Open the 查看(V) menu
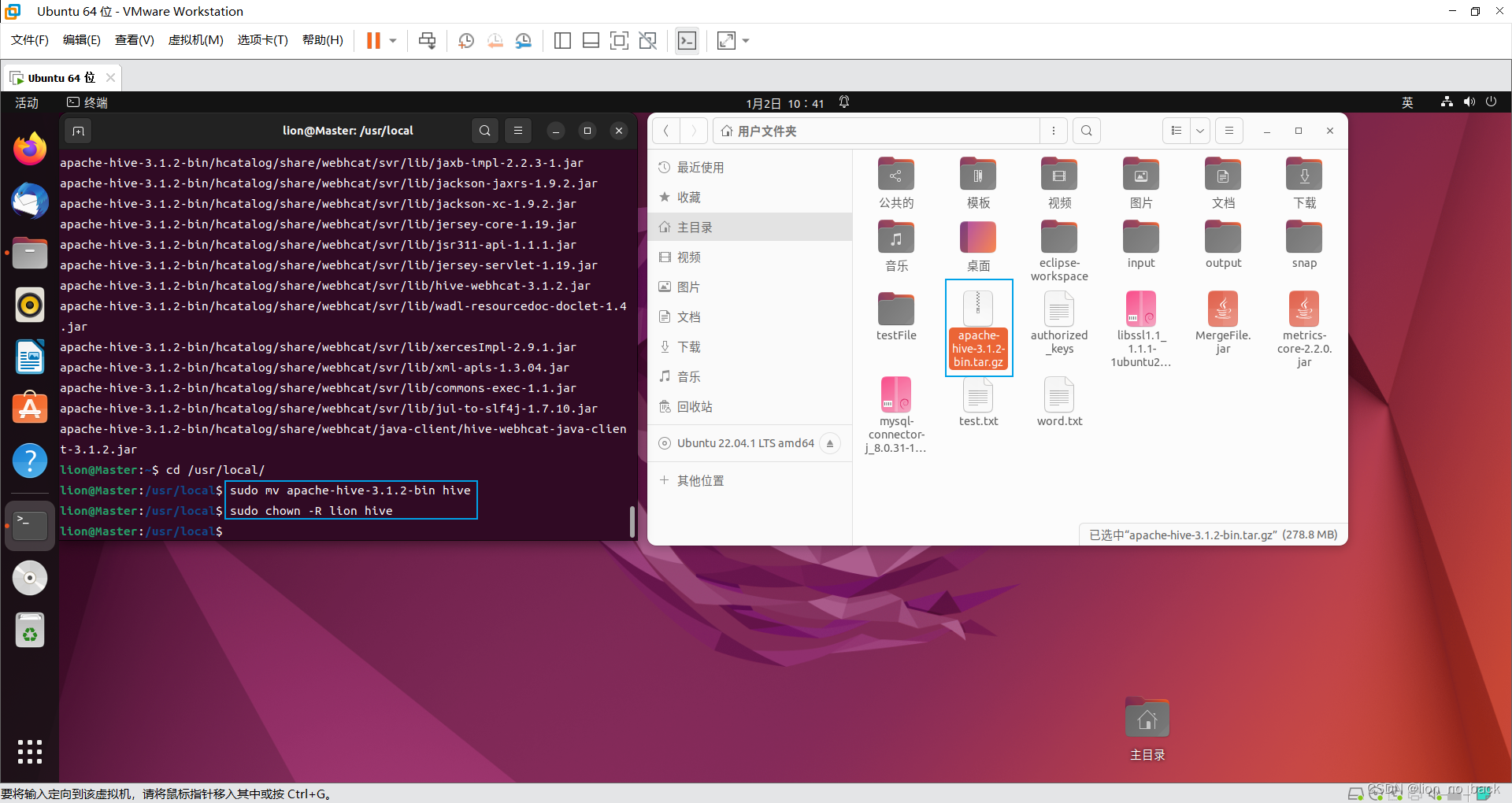This screenshot has height=803, width=1512. click(x=135, y=40)
